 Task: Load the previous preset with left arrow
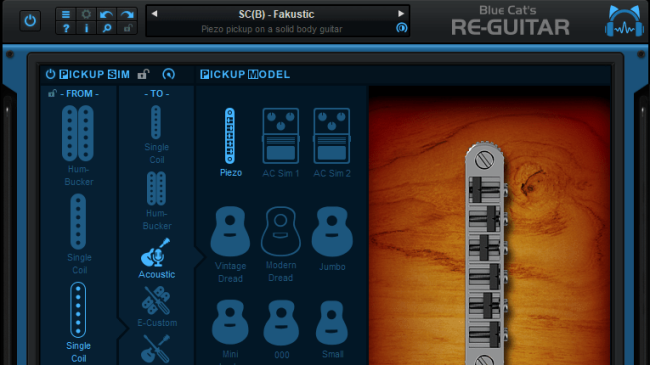(x=154, y=14)
